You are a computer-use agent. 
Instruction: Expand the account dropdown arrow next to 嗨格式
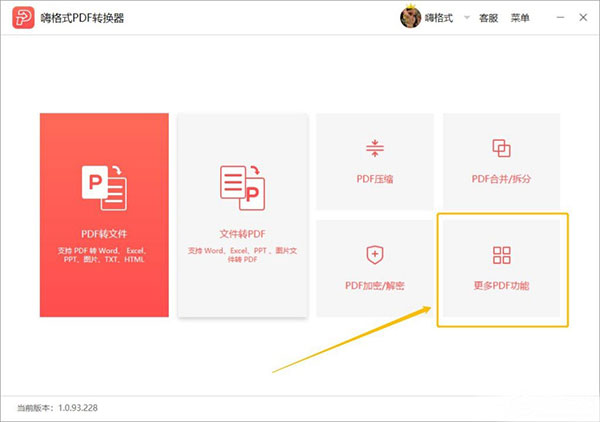[466, 18]
